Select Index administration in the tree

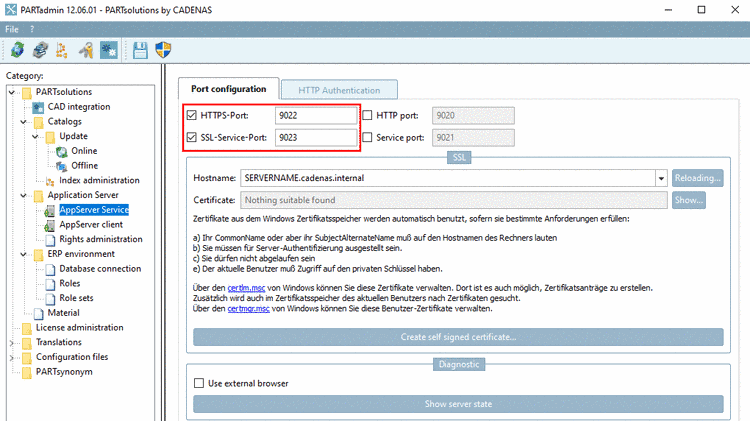99,180
